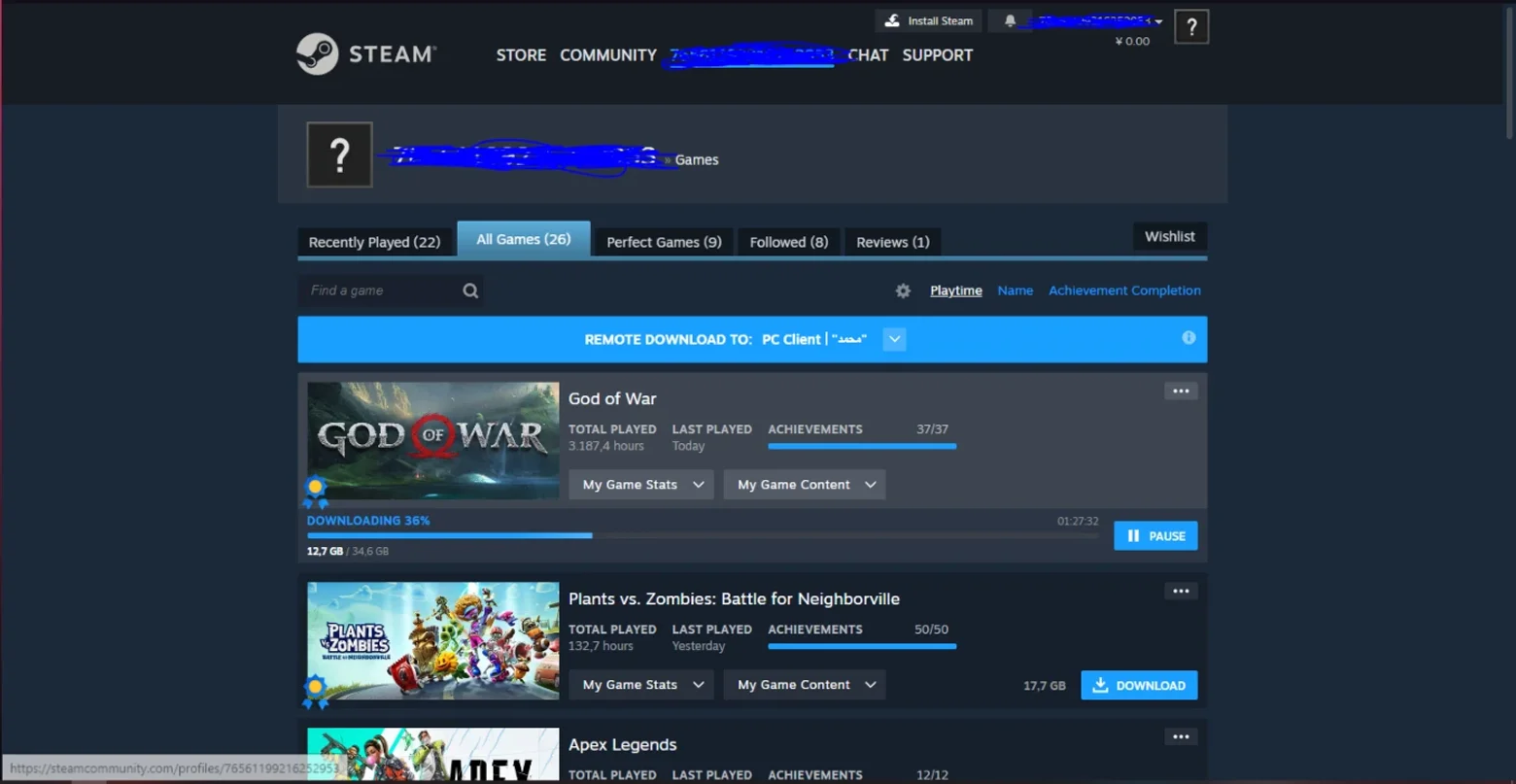Open the three-dot menu for God of War
The height and width of the screenshot is (784, 1516).
tap(1181, 391)
